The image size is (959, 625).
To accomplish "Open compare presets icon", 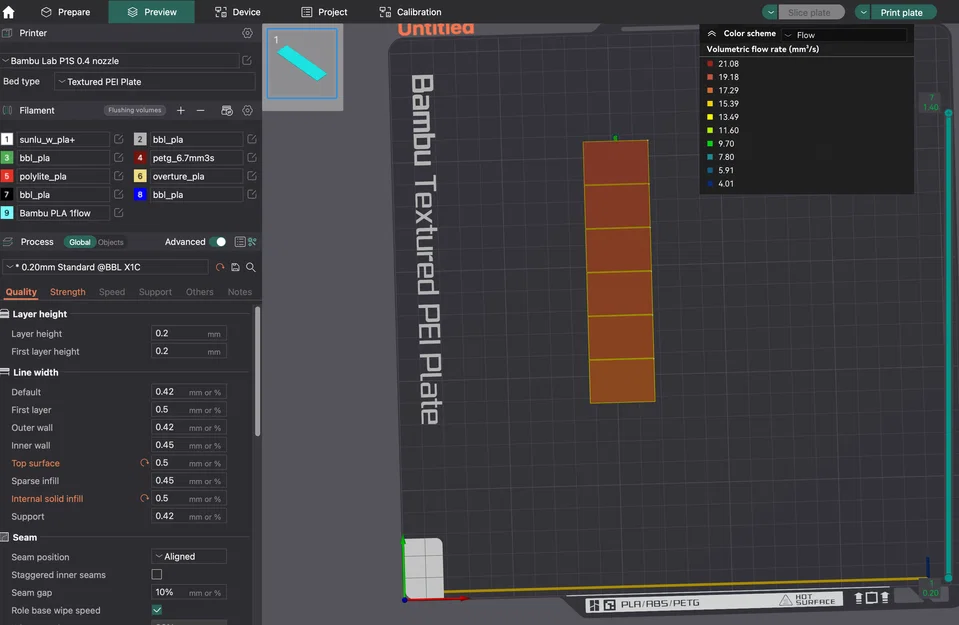I will (252, 242).
